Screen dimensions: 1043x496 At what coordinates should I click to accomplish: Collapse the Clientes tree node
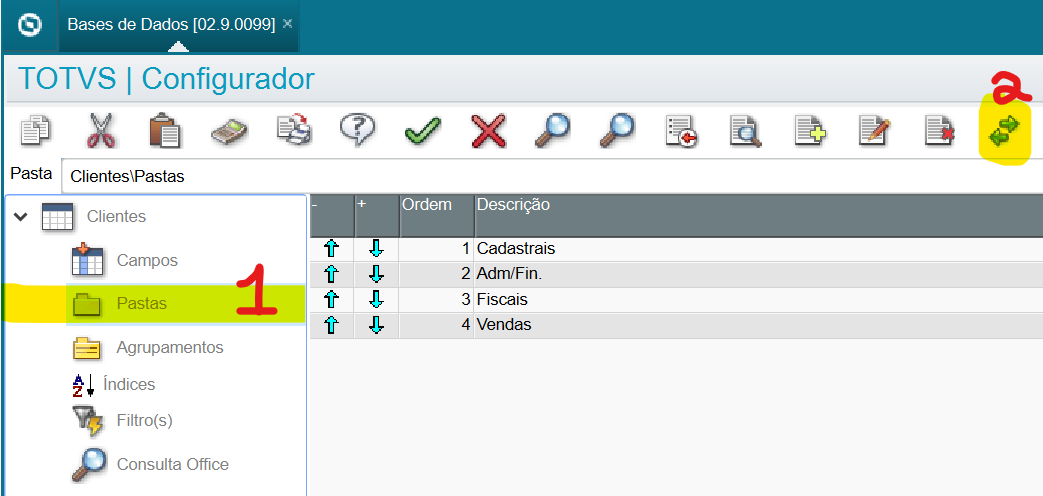(x=21, y=217)
